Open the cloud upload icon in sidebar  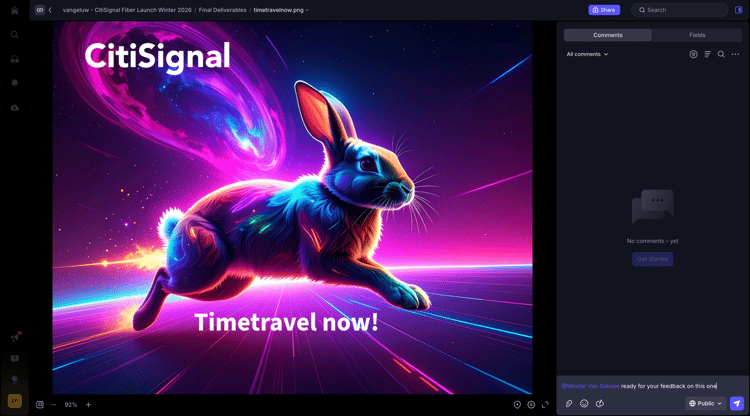pyautogui.click(x=15, y=108)
